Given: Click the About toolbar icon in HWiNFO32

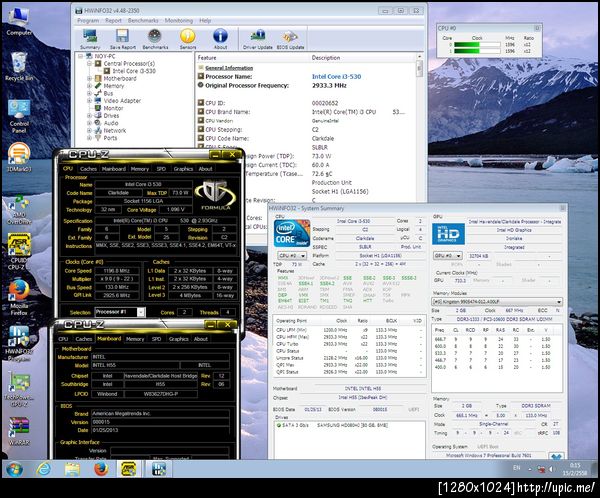Looking at the screenshot, I should pyautogui.click(x=220, y=39).
